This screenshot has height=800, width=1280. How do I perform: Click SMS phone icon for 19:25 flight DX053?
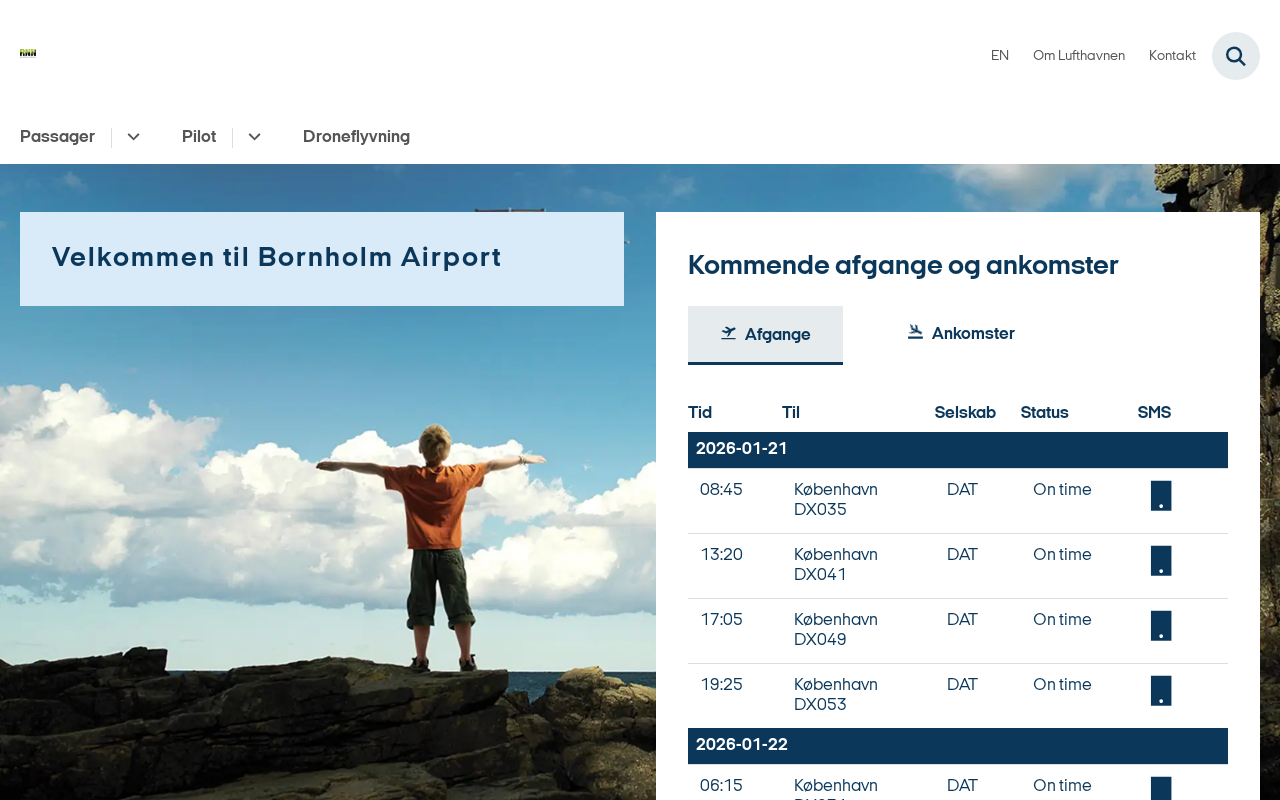pyautogui.click(x=1161, y=691)
